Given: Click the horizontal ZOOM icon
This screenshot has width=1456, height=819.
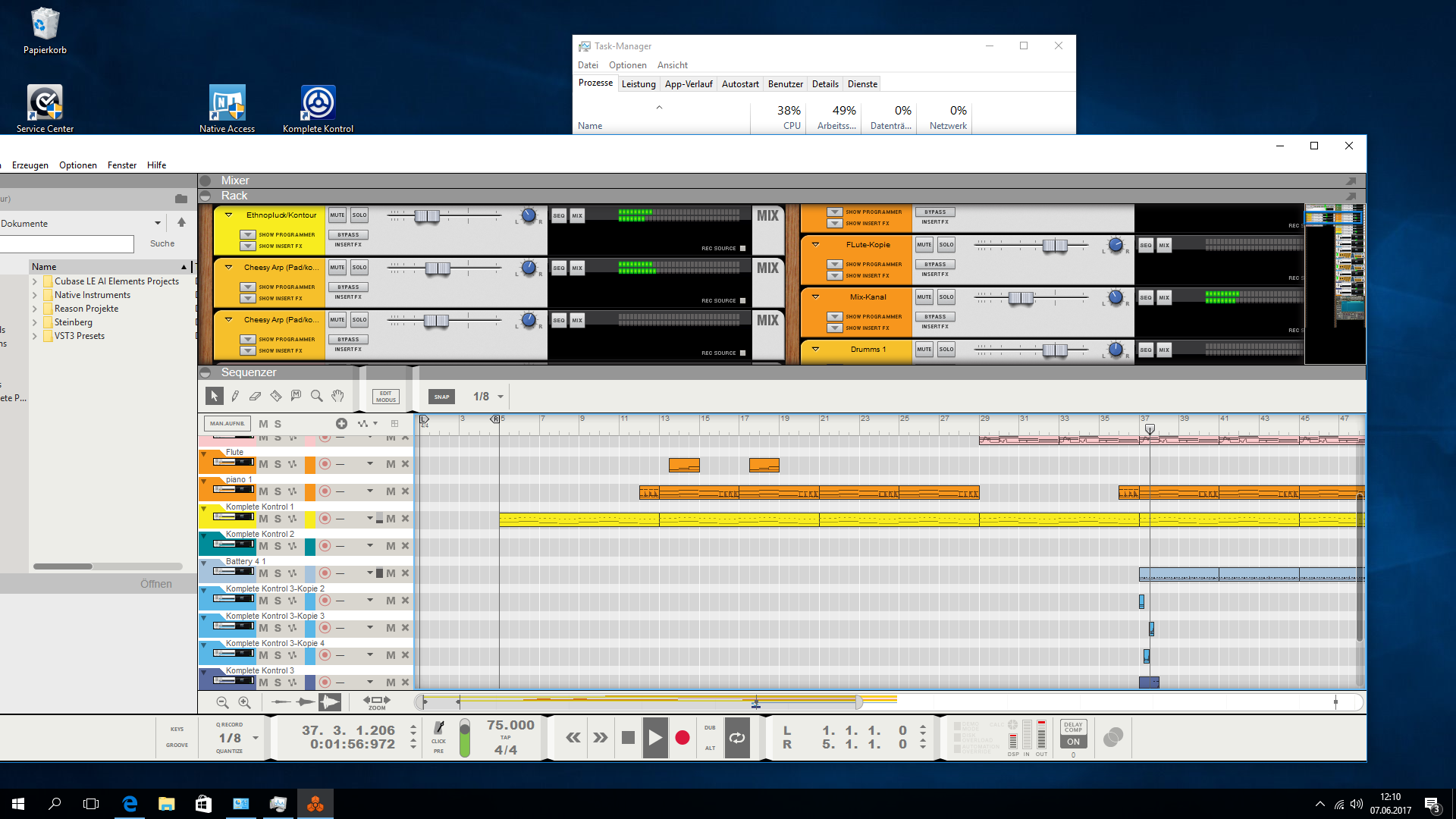Looking at the screenshot, I should [x=377, y=702].
